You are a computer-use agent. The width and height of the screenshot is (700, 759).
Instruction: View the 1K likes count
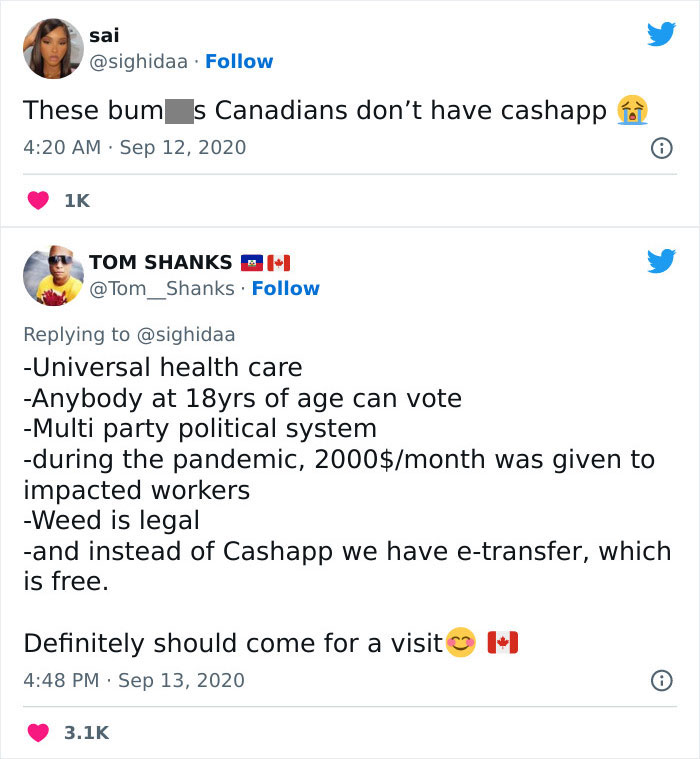click(x=76, y=201)
